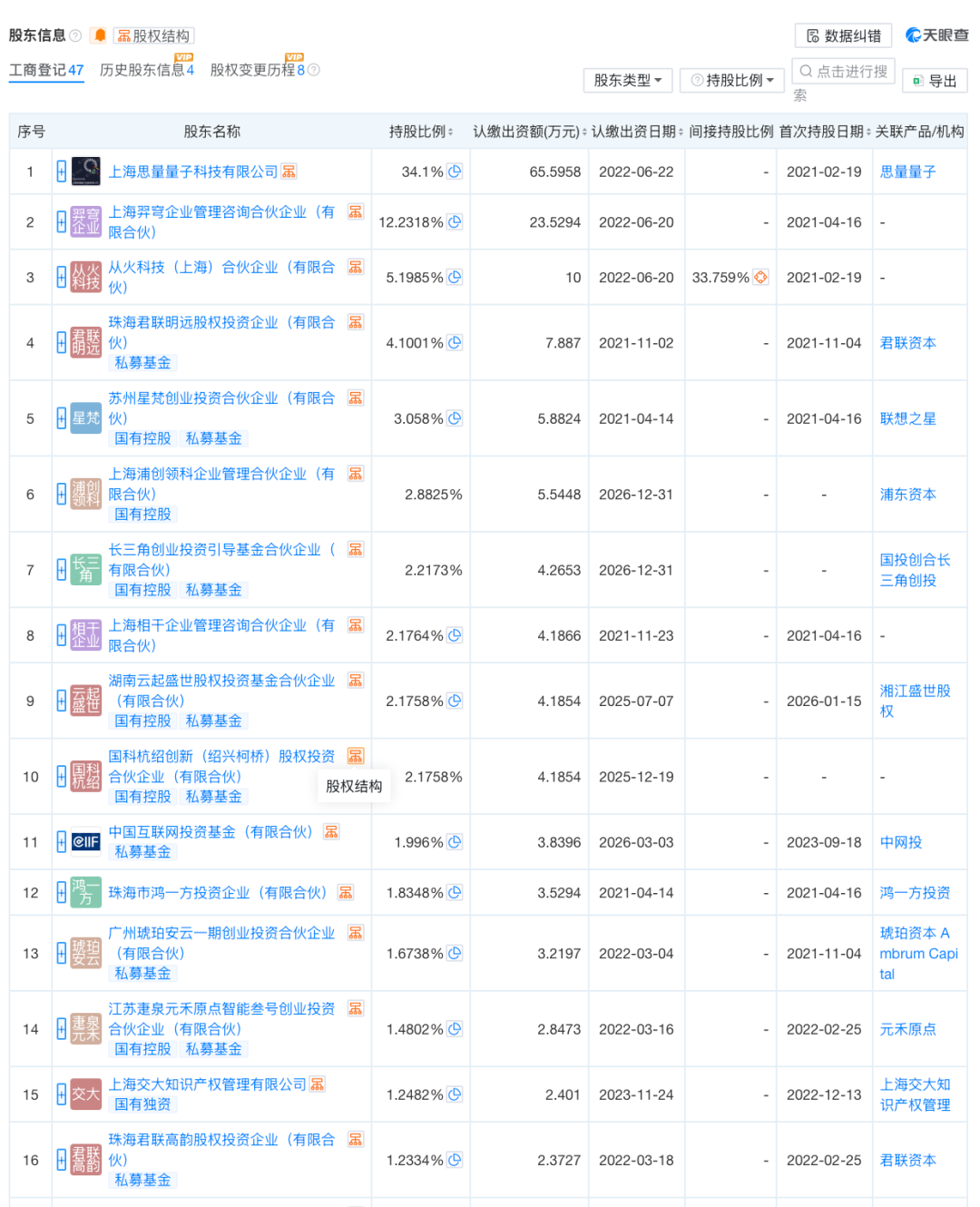This screenshot has width=980, height=1207.
Task: Open equity structure icon for 上海浦创领科企业管理合伙企业
Action: (x=356, y=474)
